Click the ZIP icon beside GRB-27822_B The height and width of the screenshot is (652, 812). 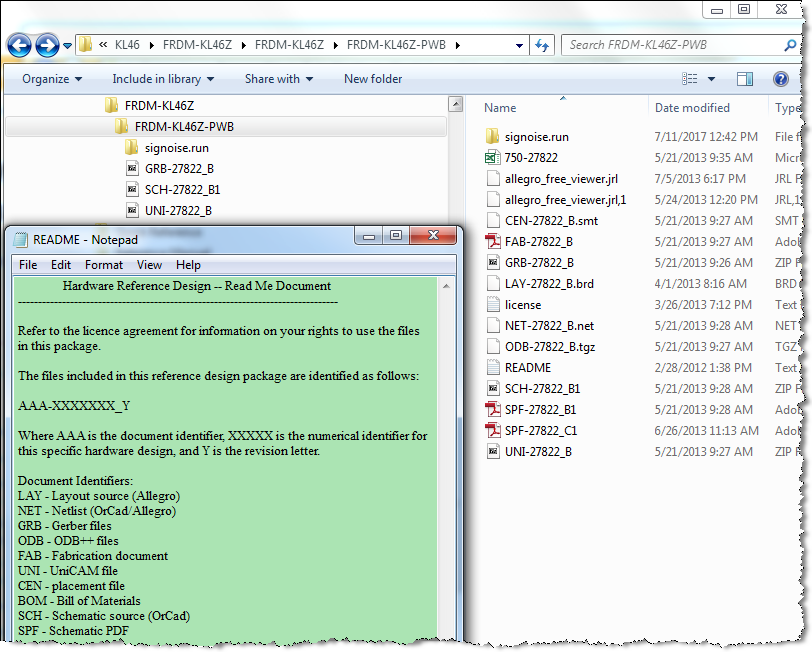pos(494,262)
